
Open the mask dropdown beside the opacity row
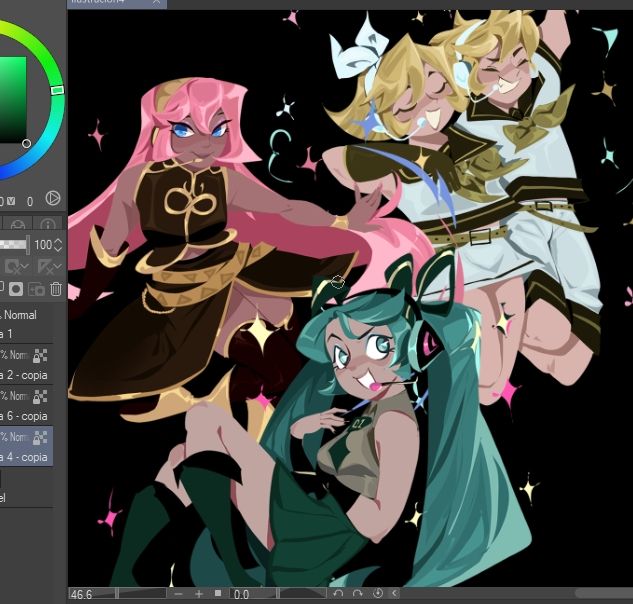point(17,266)
